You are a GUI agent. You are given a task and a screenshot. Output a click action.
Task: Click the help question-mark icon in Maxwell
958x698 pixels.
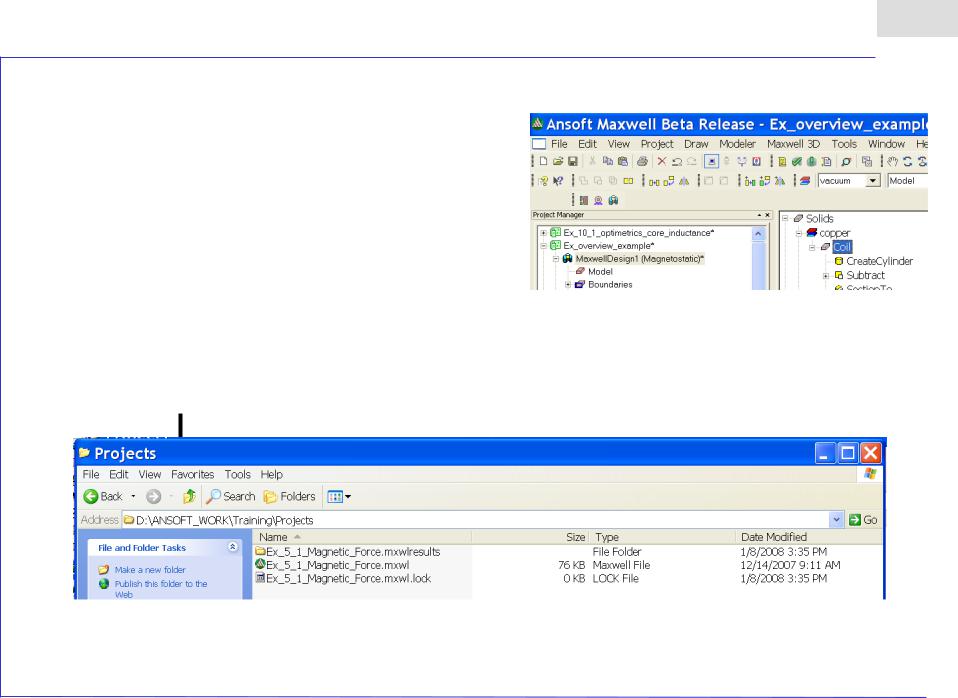click(x=543, y=181)
